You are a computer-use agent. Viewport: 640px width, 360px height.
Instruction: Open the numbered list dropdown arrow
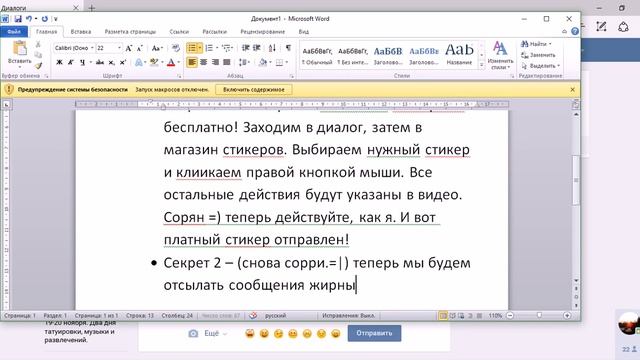217,48
